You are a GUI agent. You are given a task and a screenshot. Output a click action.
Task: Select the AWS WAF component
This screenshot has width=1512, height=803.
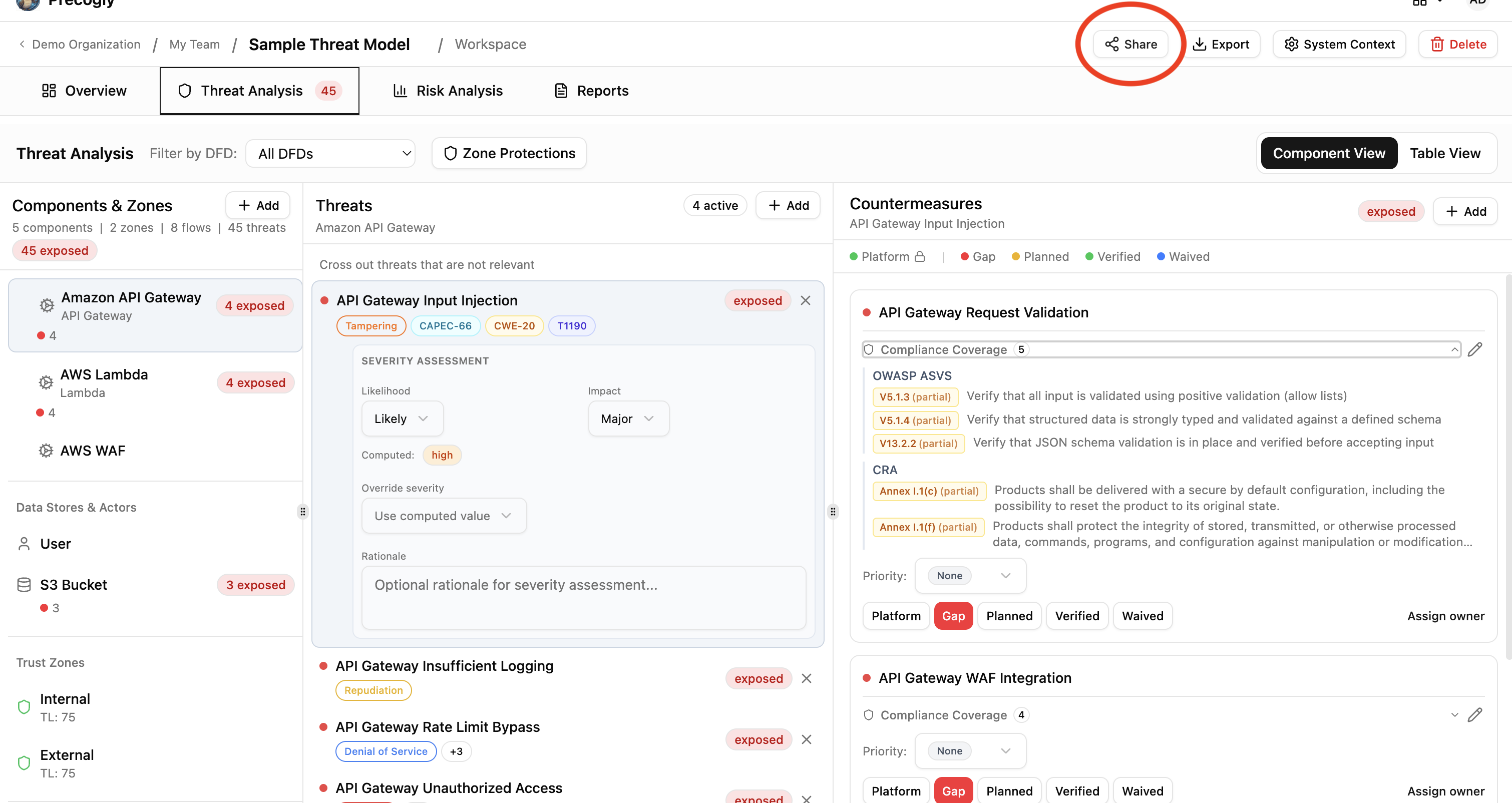(155, 450)
